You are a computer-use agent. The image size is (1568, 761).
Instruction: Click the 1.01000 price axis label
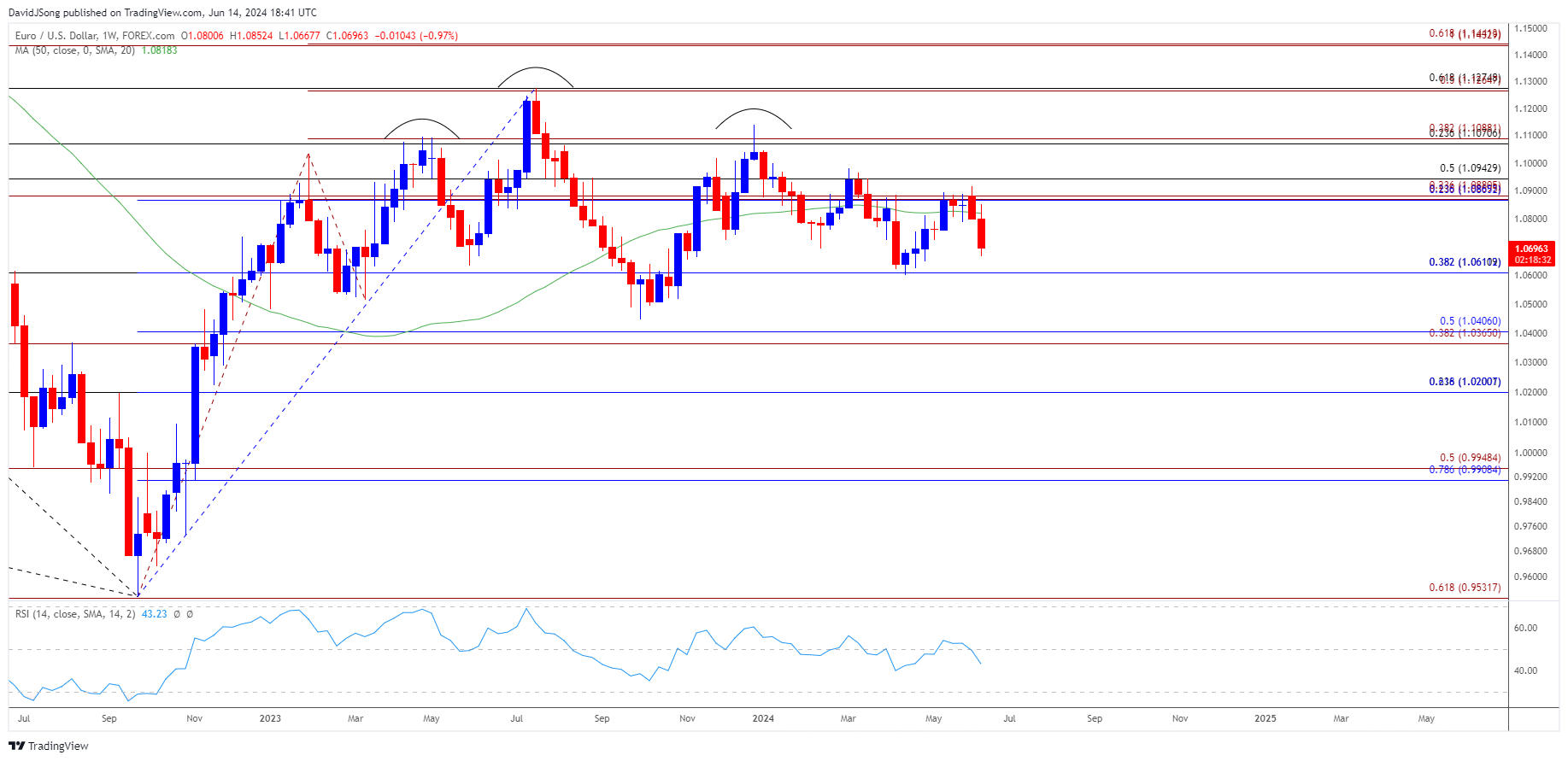(x=1530, y=422)
